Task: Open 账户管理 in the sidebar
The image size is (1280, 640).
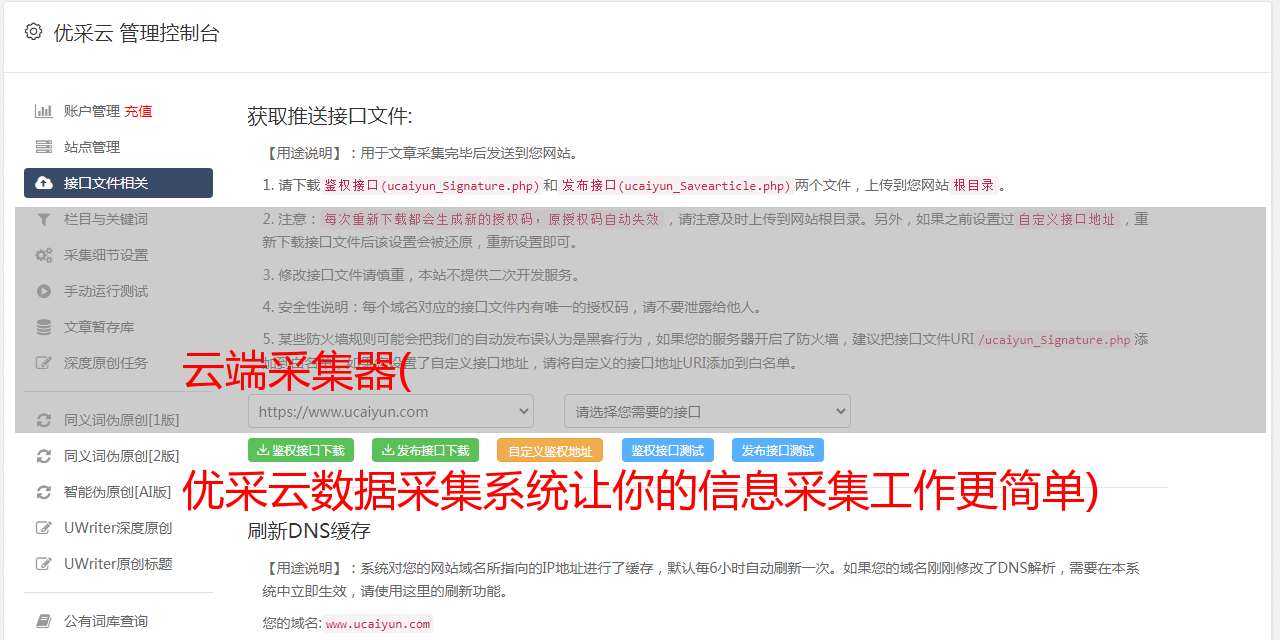Action: (x=92, y=111)
